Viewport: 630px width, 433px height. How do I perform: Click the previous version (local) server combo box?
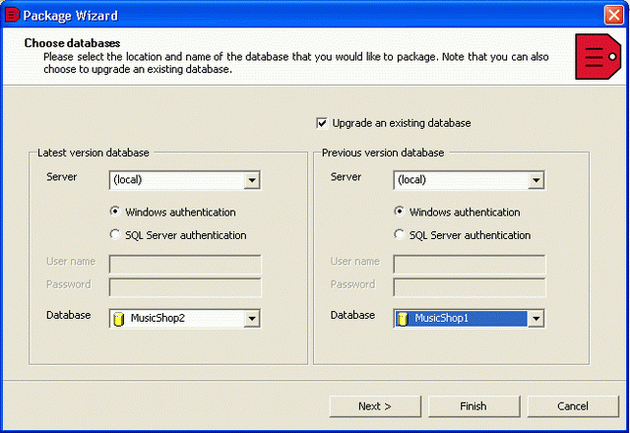click(x=469, y=180)
